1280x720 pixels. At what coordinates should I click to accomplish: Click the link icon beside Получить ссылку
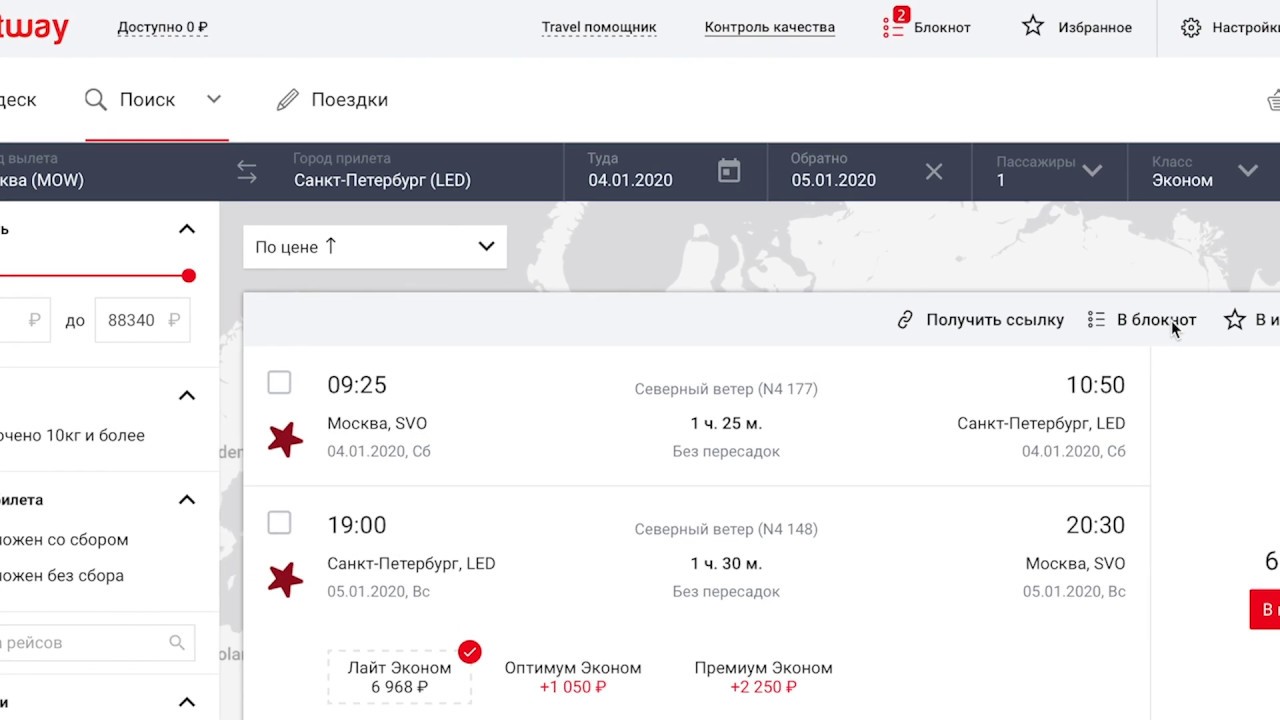coord(906,320)
